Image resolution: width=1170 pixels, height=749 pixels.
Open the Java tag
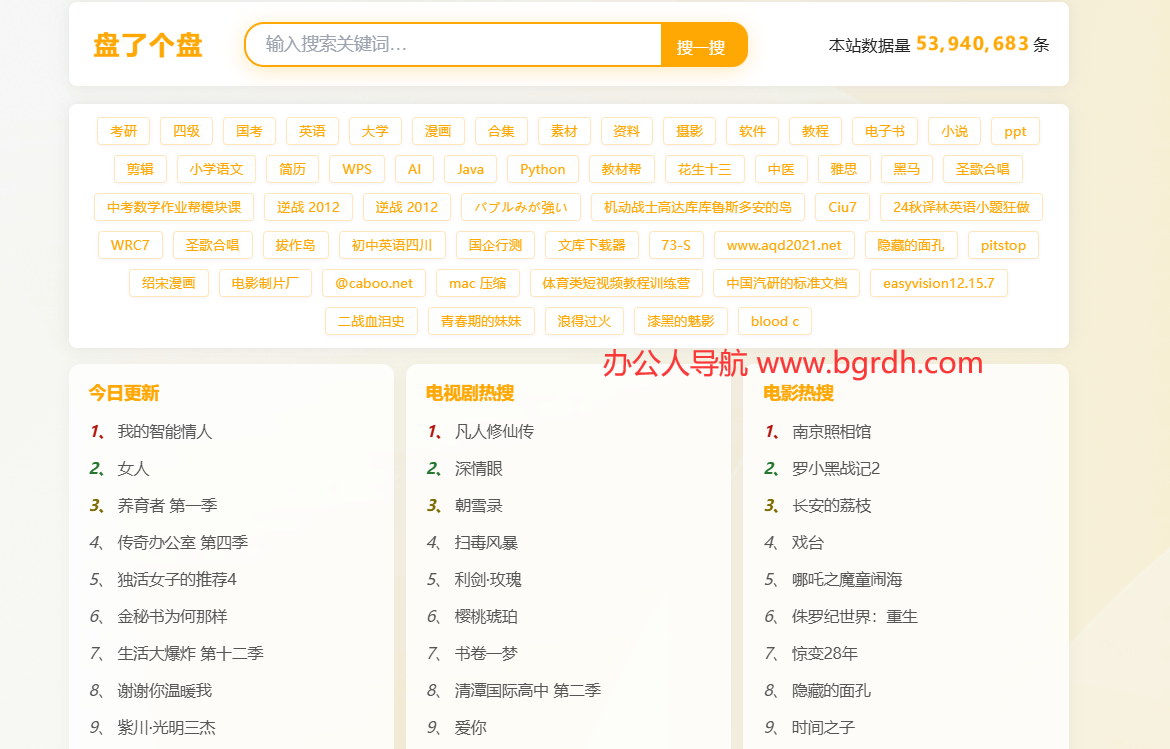470,169
